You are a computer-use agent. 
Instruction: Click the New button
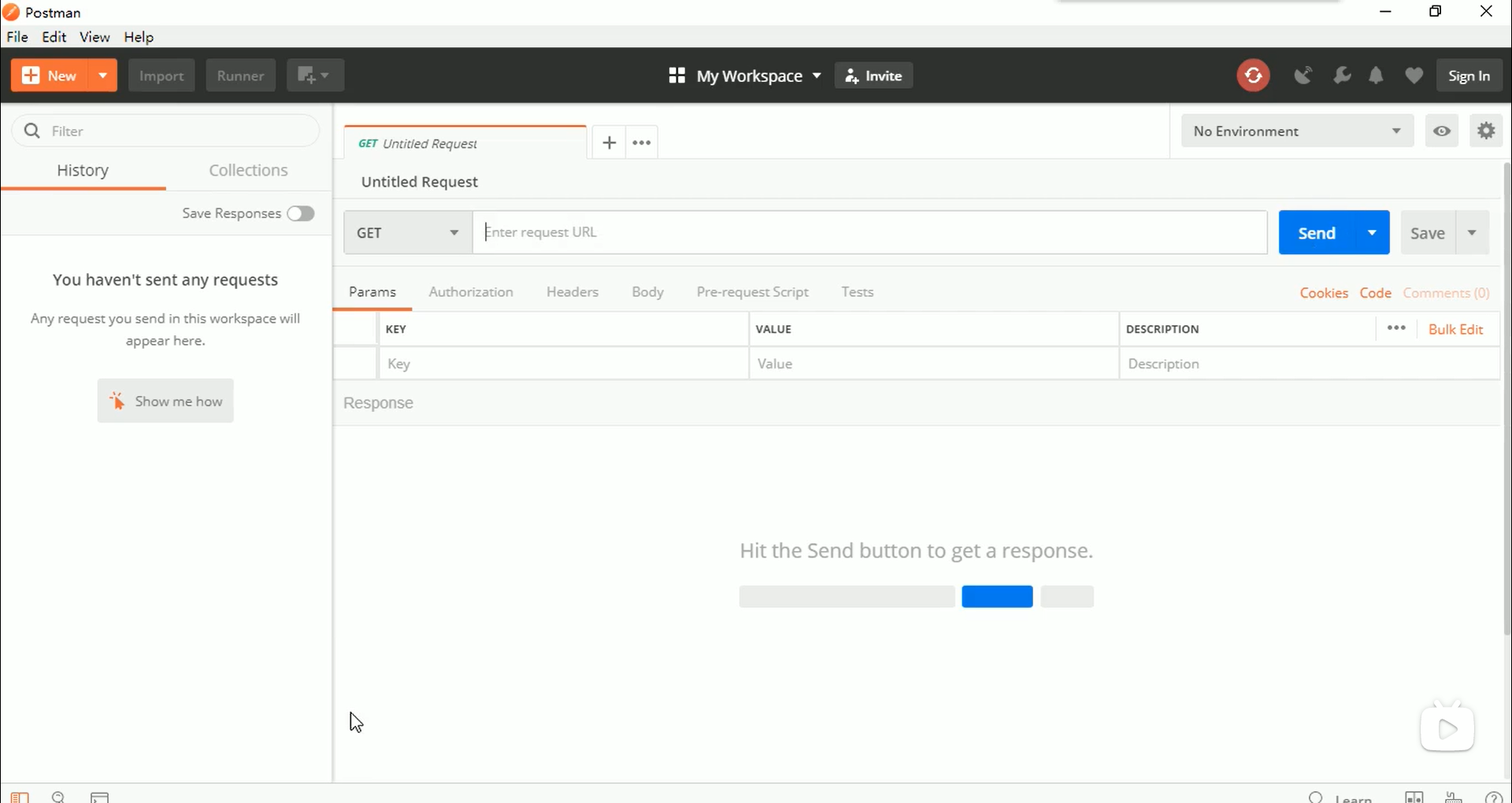tap(50, 76)
